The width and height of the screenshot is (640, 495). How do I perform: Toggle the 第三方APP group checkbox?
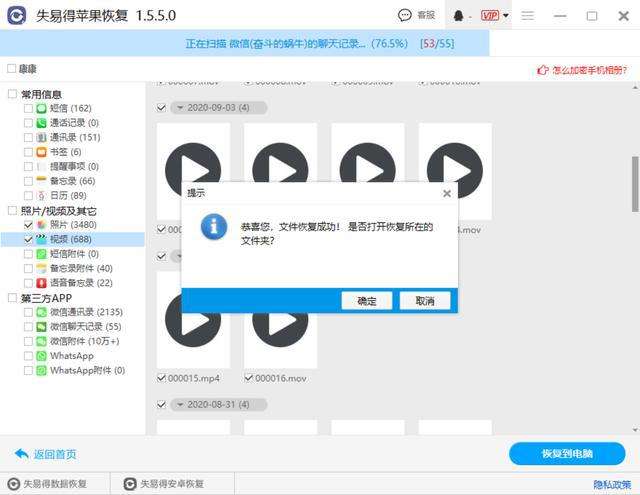(12, 297)
